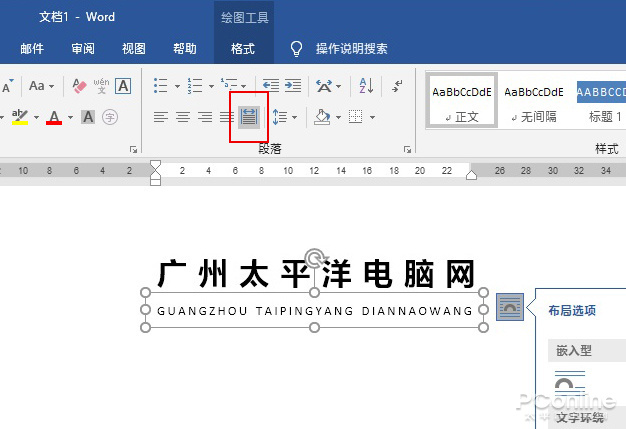This screenshot has width=626, height=429.
Task: Click the first line indent ruler marker
Action: coord(155,166)
